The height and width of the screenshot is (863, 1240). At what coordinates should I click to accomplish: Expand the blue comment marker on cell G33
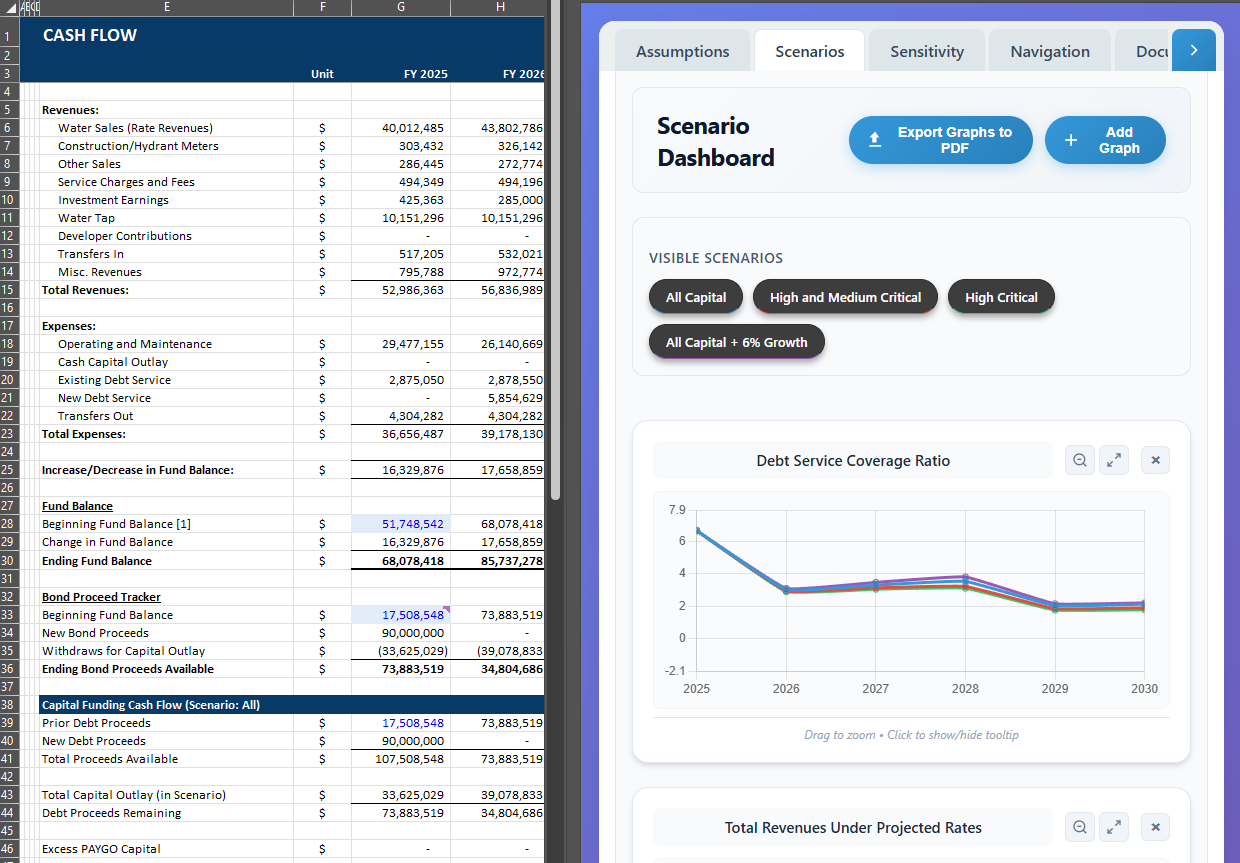445,608
